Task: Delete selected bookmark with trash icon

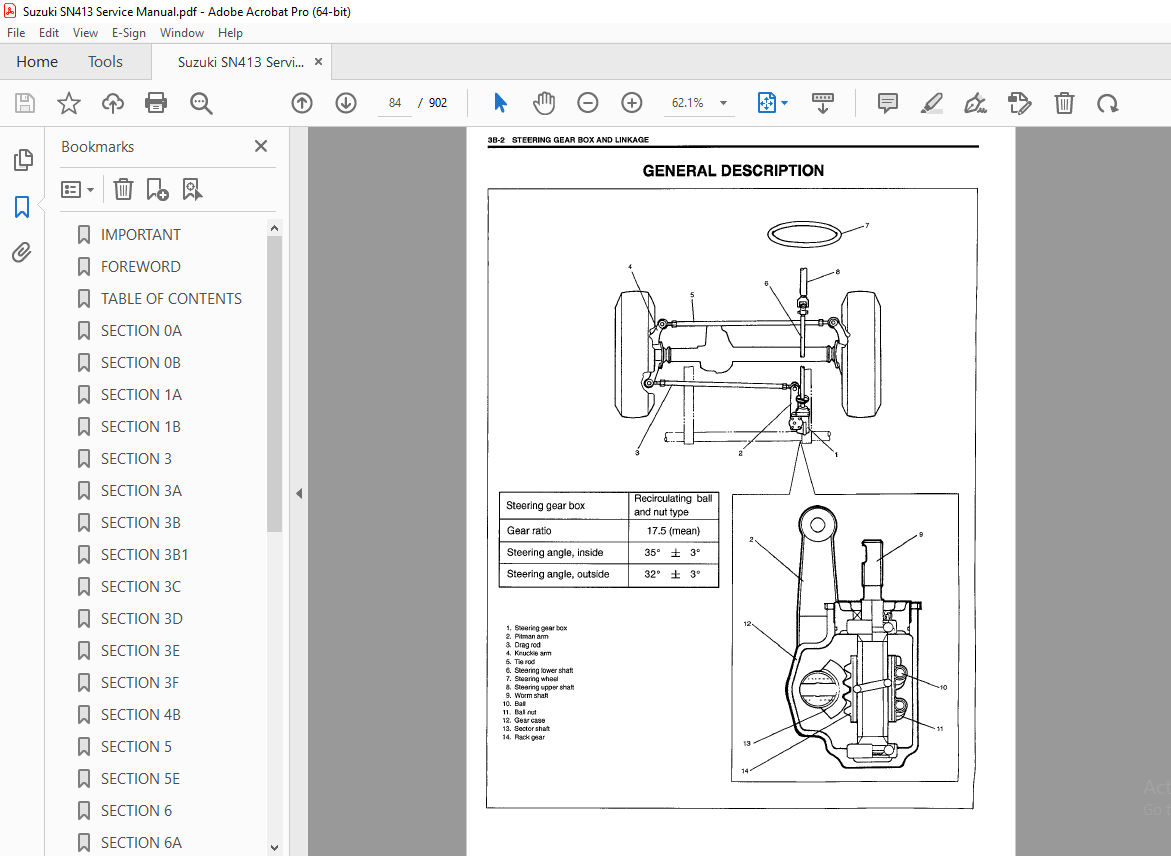Action: click(x=123, y=189)
